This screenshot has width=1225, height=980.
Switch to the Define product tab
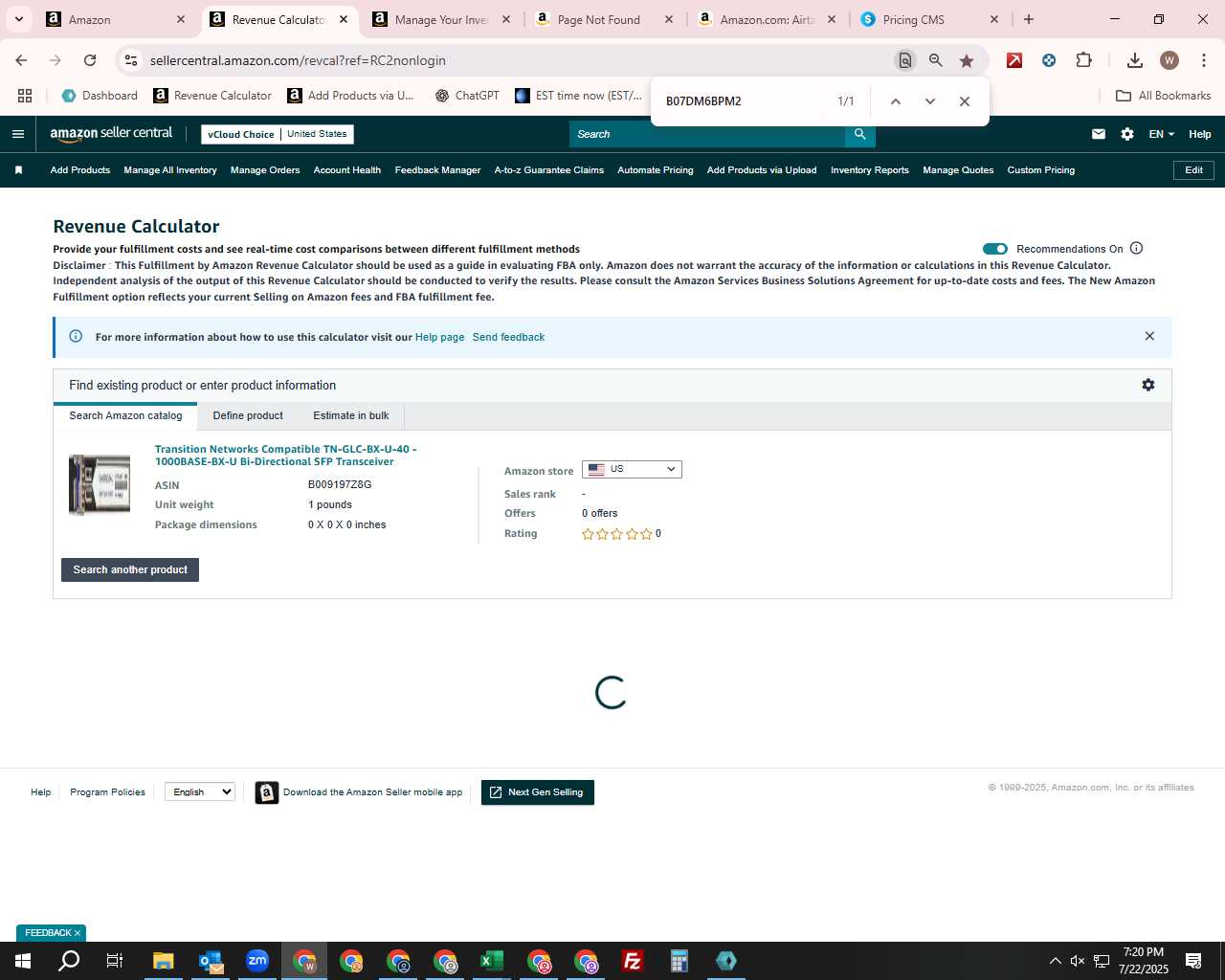pyautogui.click(x=248, y=415)
